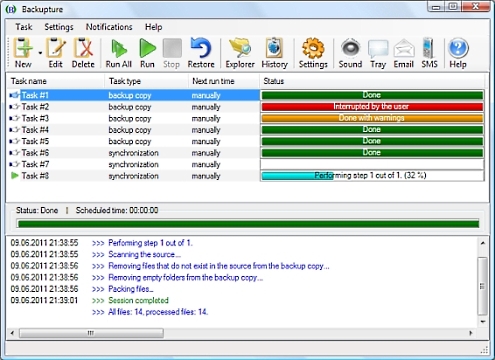Run All tasks from toolbar
The height and width of the screenshot is (360, 495).
[x=118, y=53]
